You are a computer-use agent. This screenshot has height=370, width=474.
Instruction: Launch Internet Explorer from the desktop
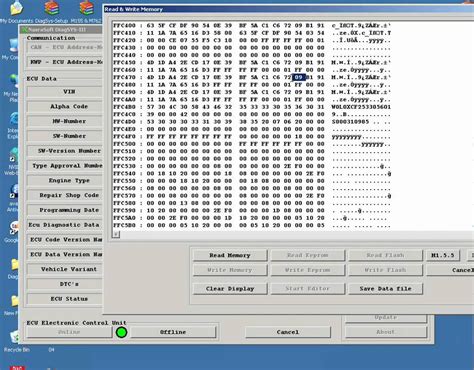tap(14, 119)
